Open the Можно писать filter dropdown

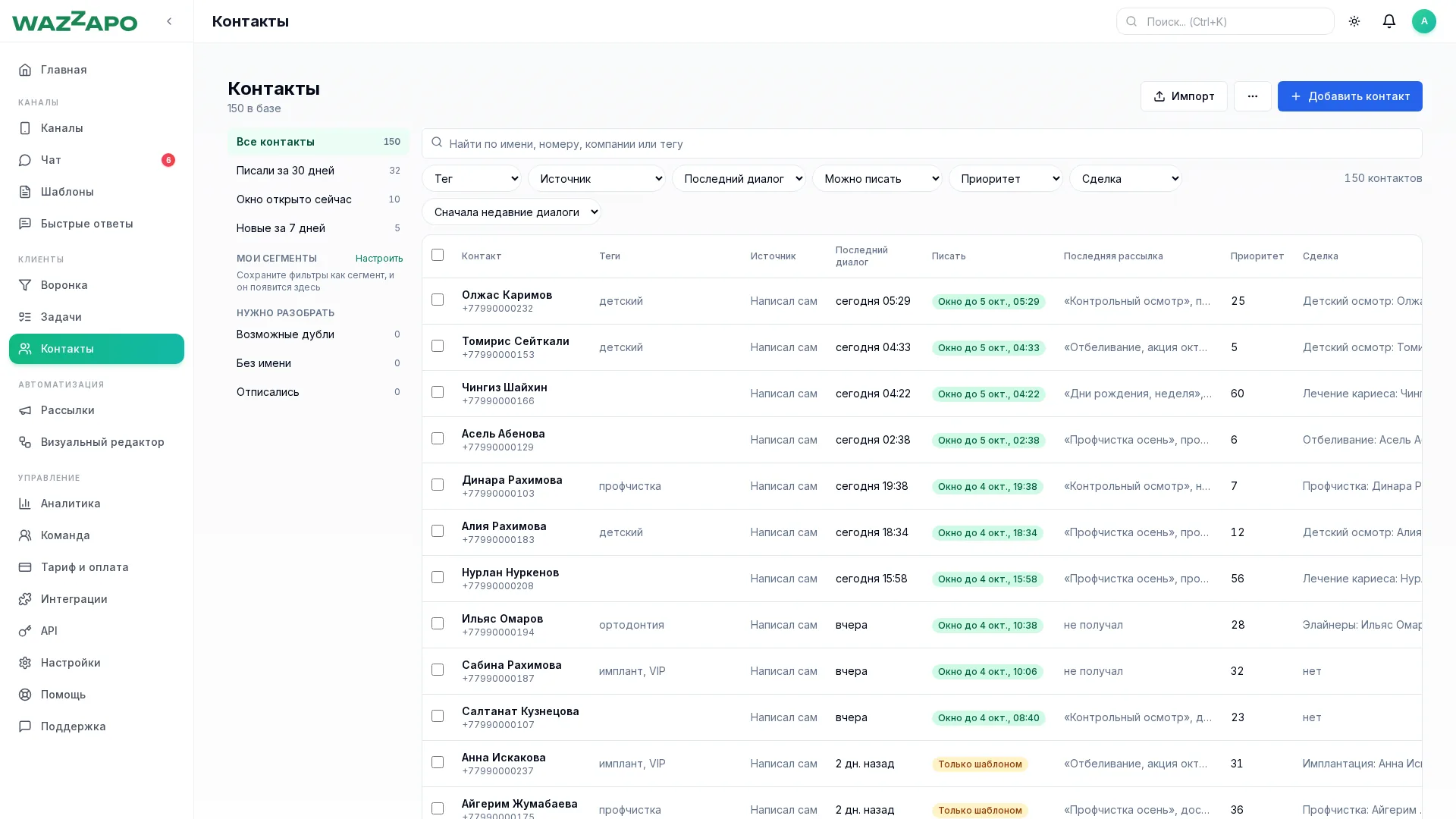(877, 178)
